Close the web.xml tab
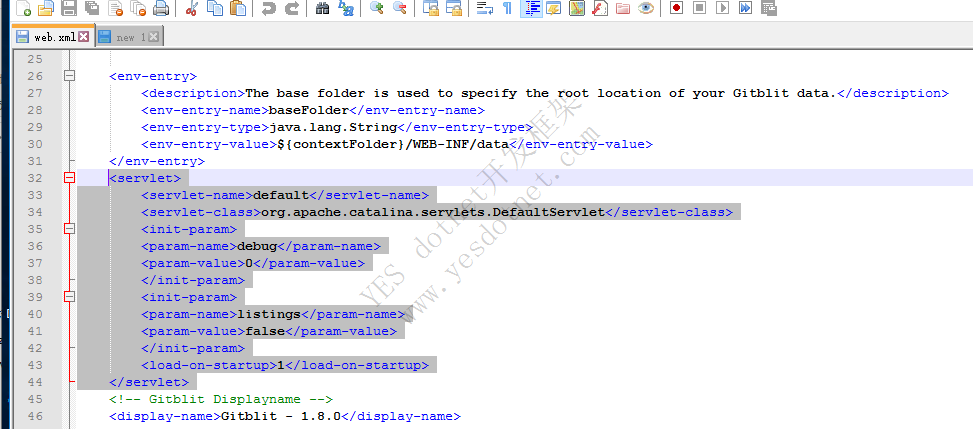 tap(84, 37)
